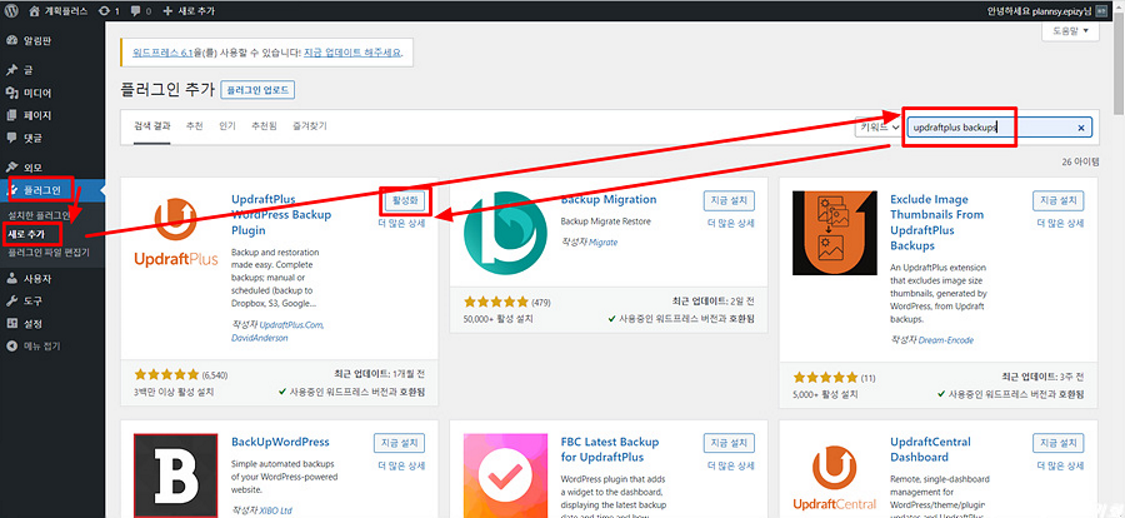Viewport: 1125px width, 518px height.
Task: Open 워드프레스 6.1 link in notice
Action: coord(163,53)
